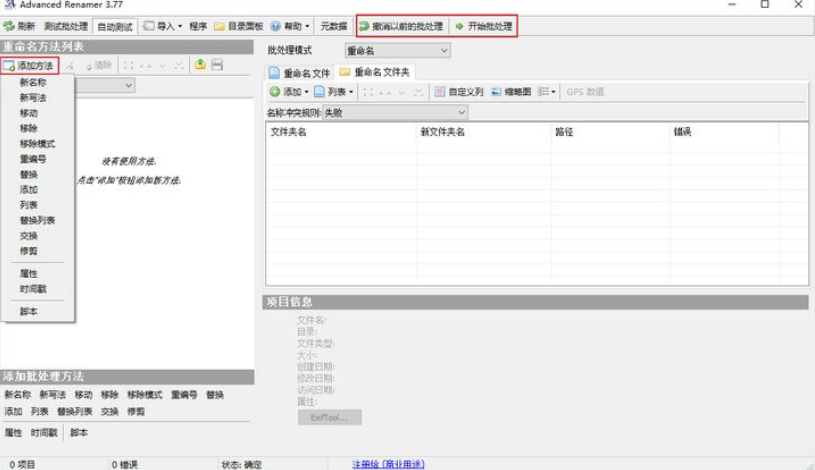Switch to the 重命名 文件 tab
815x470 pixels.
tap(299, 73)
